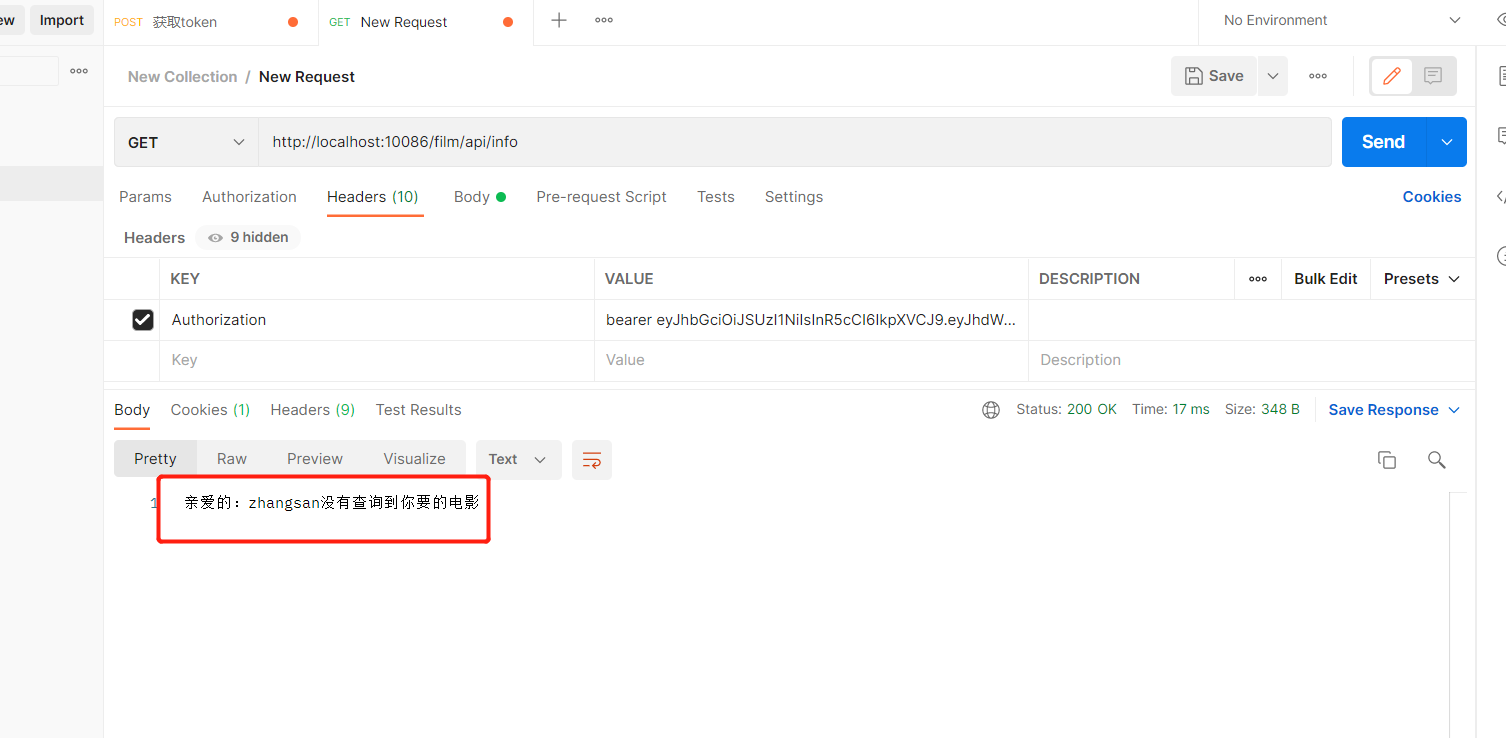
Task: Click Size: 348 B text
Action: point(1262,410)
